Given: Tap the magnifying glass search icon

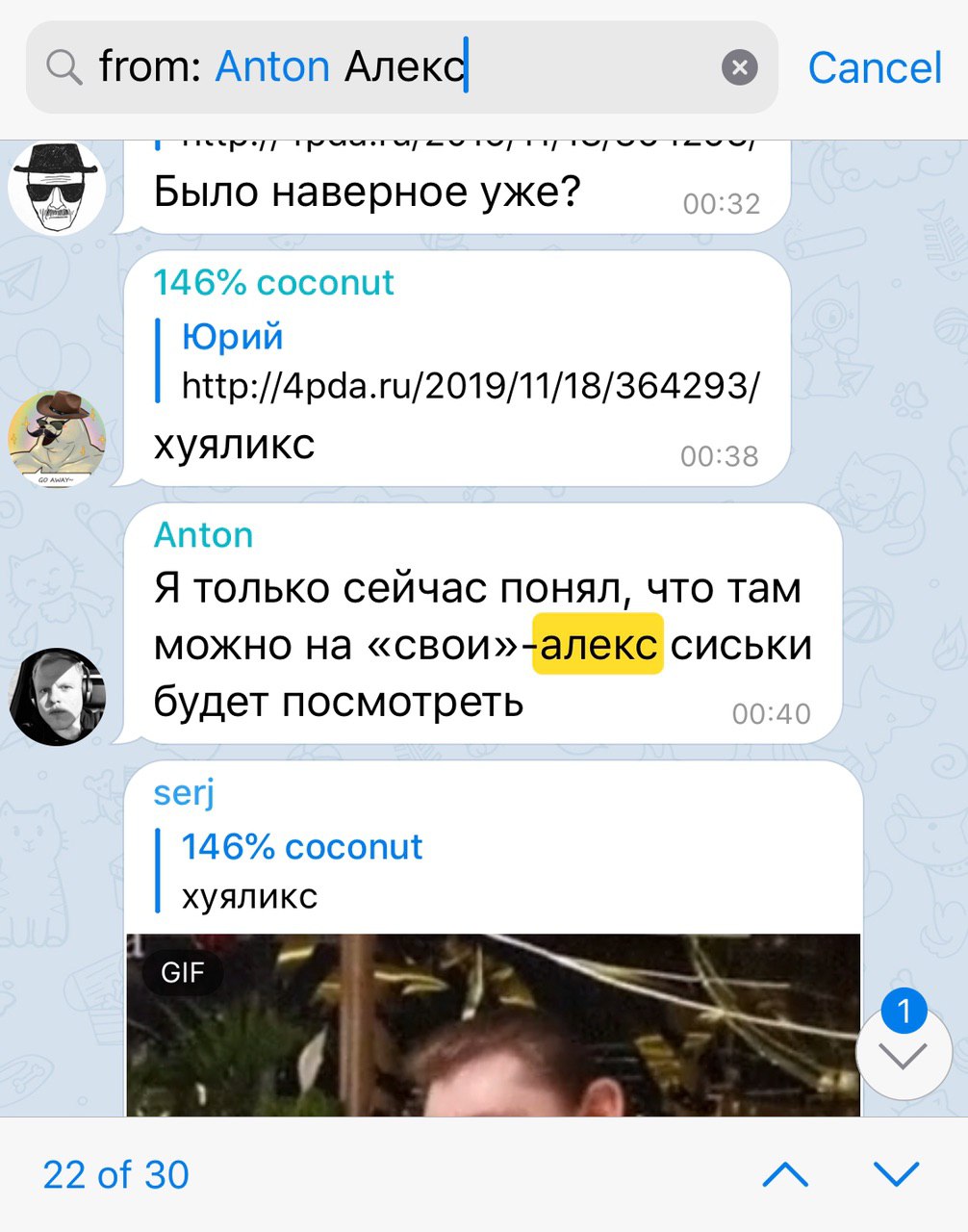Looking at the screenshot, I should (x=64, y=68).
